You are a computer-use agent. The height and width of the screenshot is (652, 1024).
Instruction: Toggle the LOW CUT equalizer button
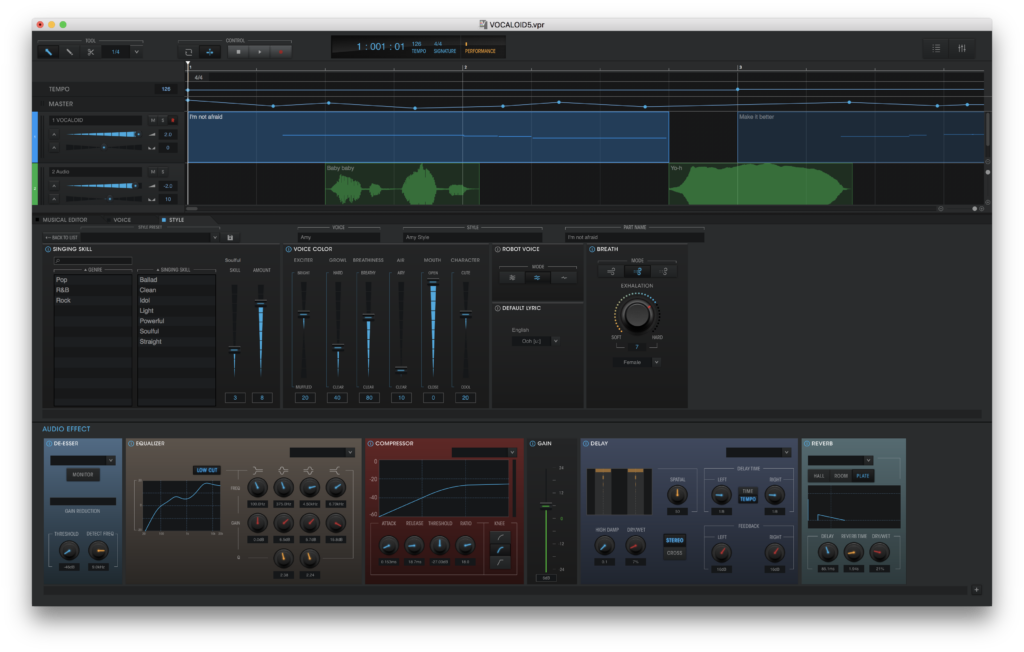point(206,469)
